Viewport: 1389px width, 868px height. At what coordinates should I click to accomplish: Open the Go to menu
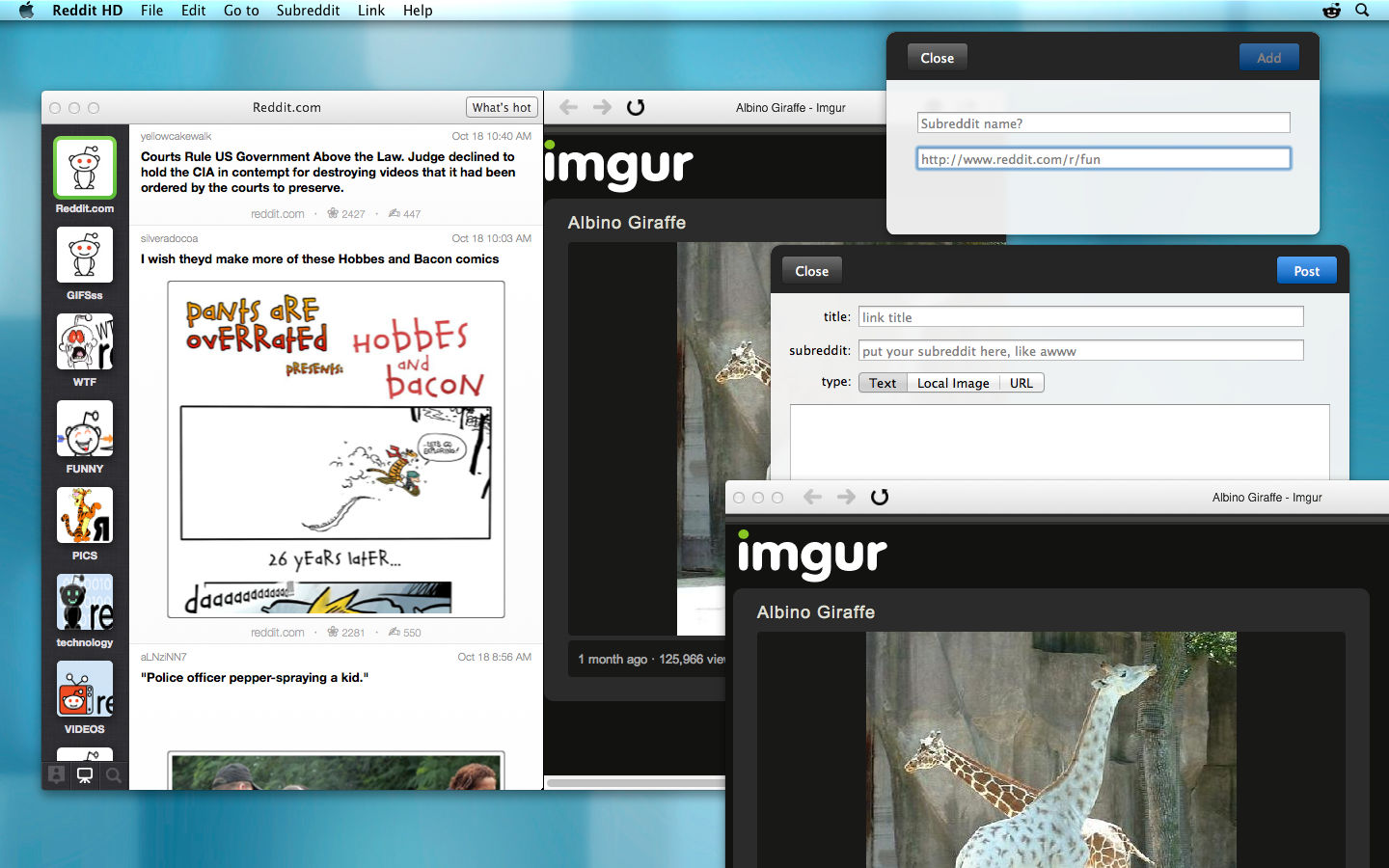coord(241,11)
